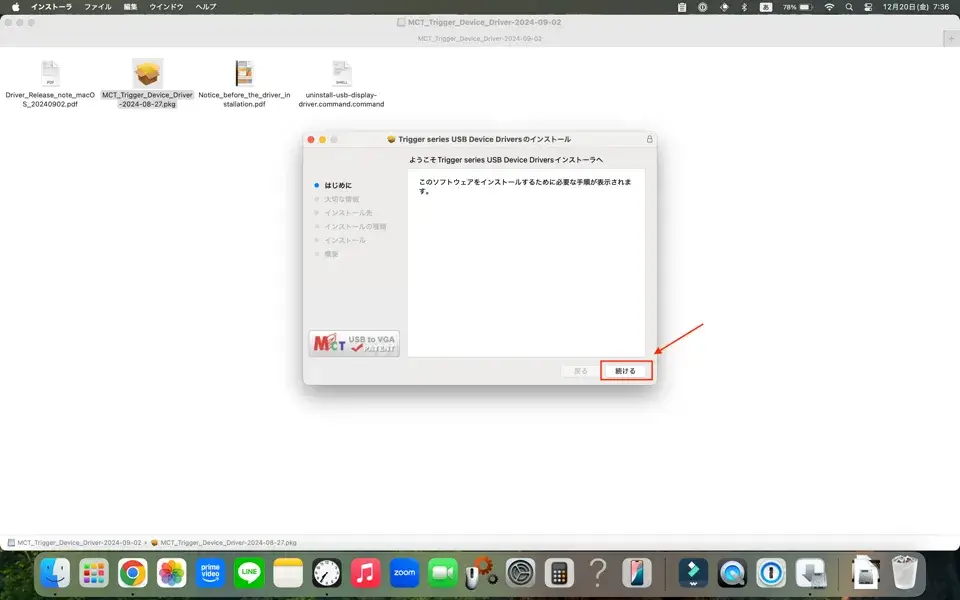Open Control Center icon in menu bar
The width and height of the screenshot is (960, 600).
pos(868,7)
